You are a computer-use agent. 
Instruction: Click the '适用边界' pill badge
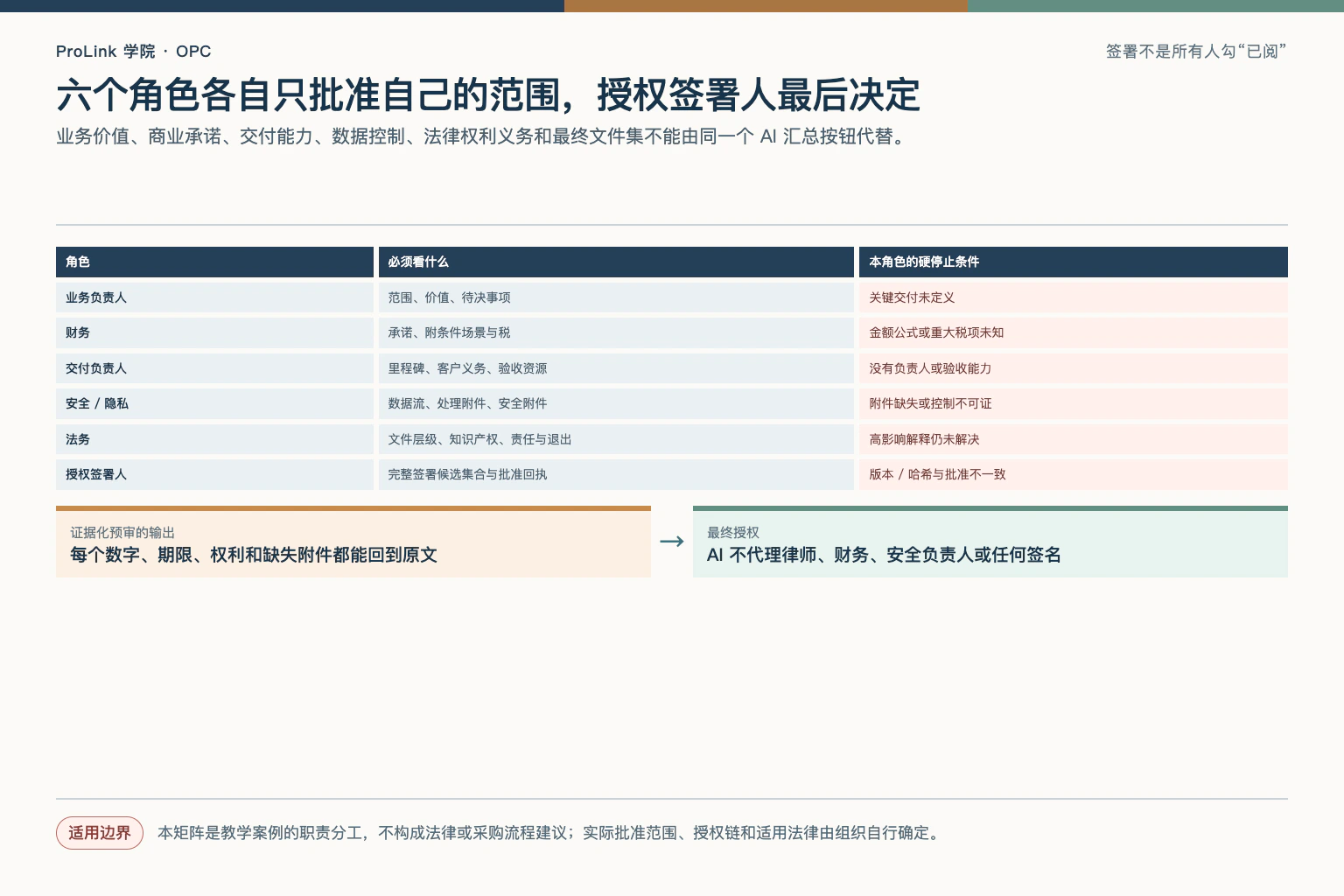tap(100, 833)
